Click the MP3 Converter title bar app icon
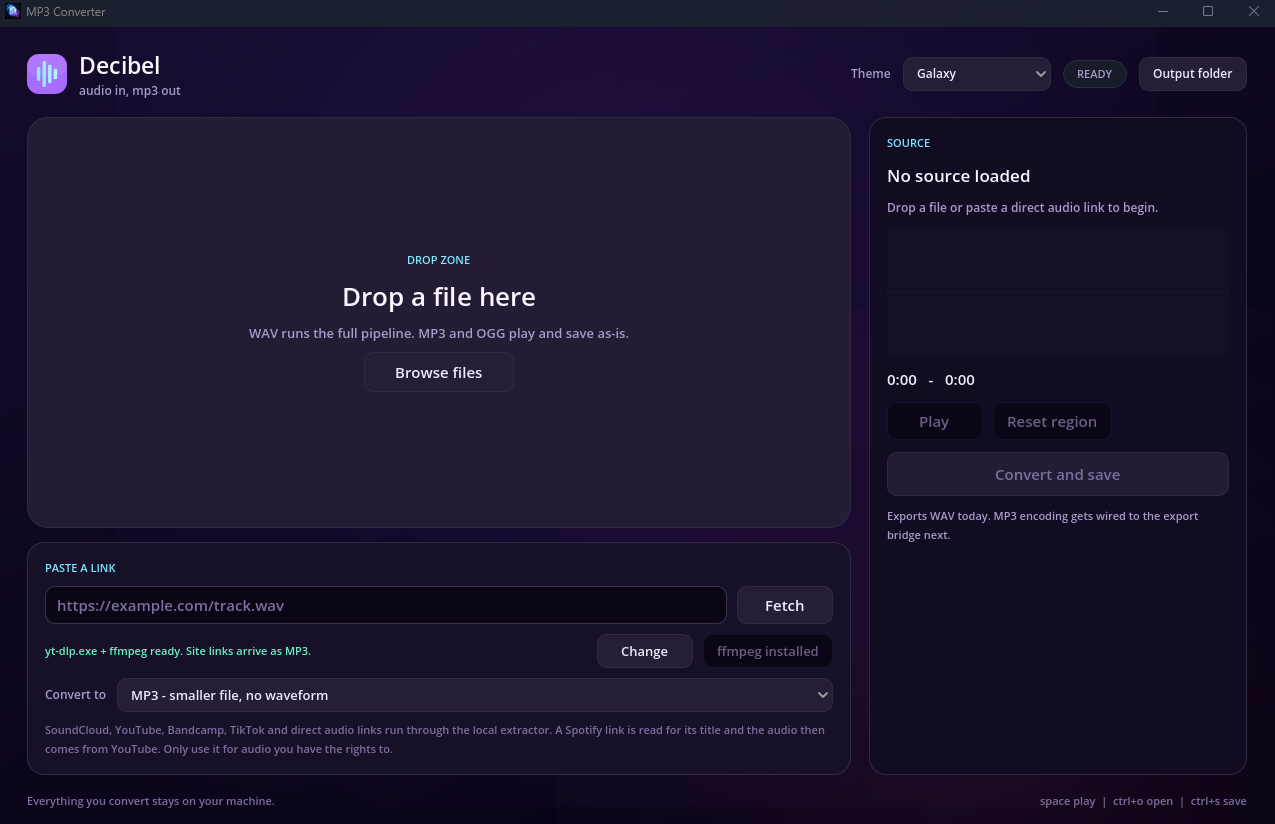 point(13,11)
